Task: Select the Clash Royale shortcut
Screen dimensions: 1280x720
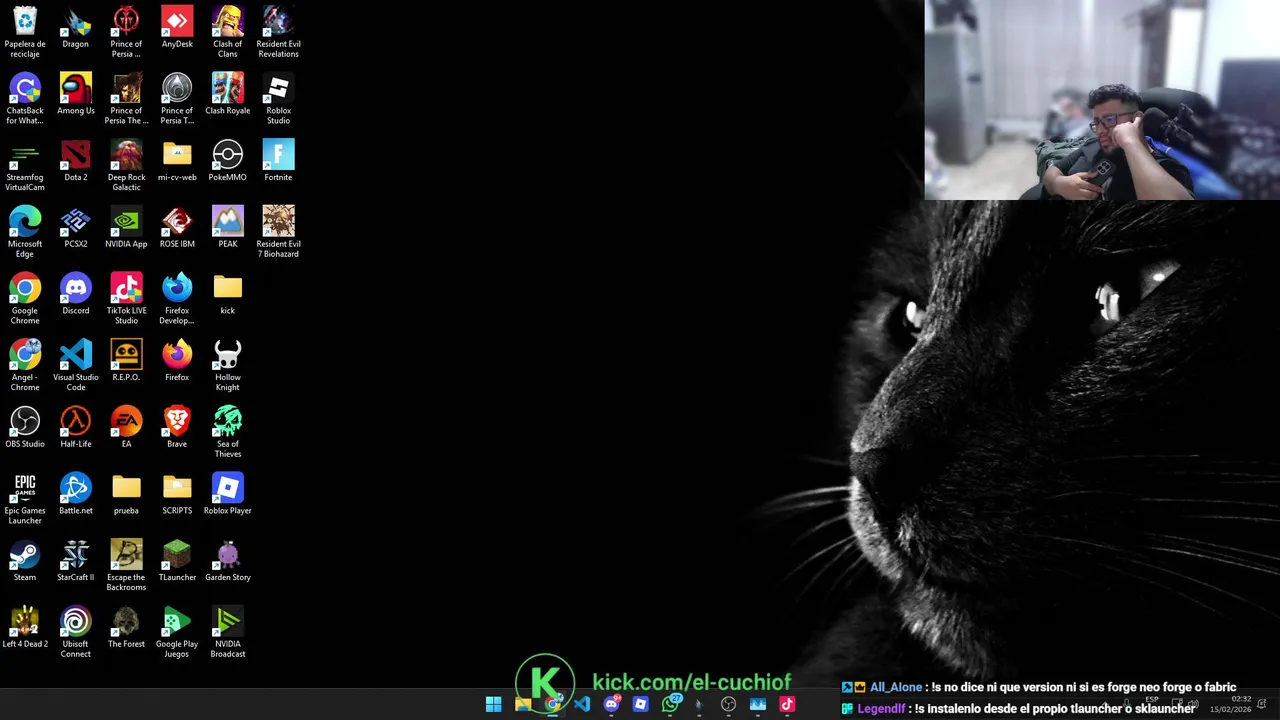Action: pos(228,94)
